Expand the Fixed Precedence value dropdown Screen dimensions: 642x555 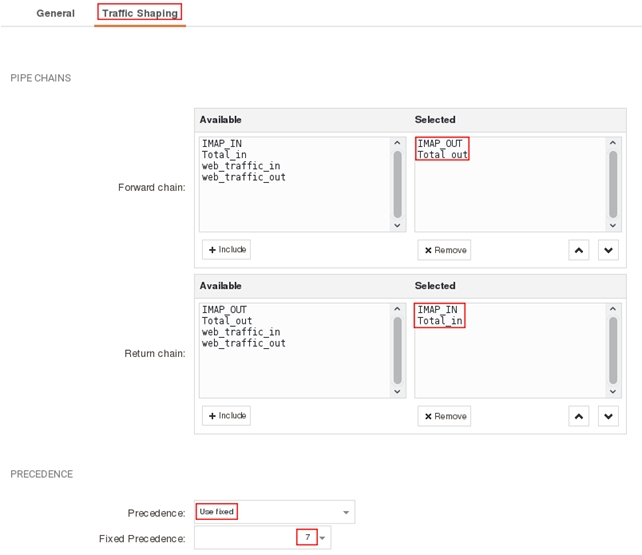pos(323,539)
